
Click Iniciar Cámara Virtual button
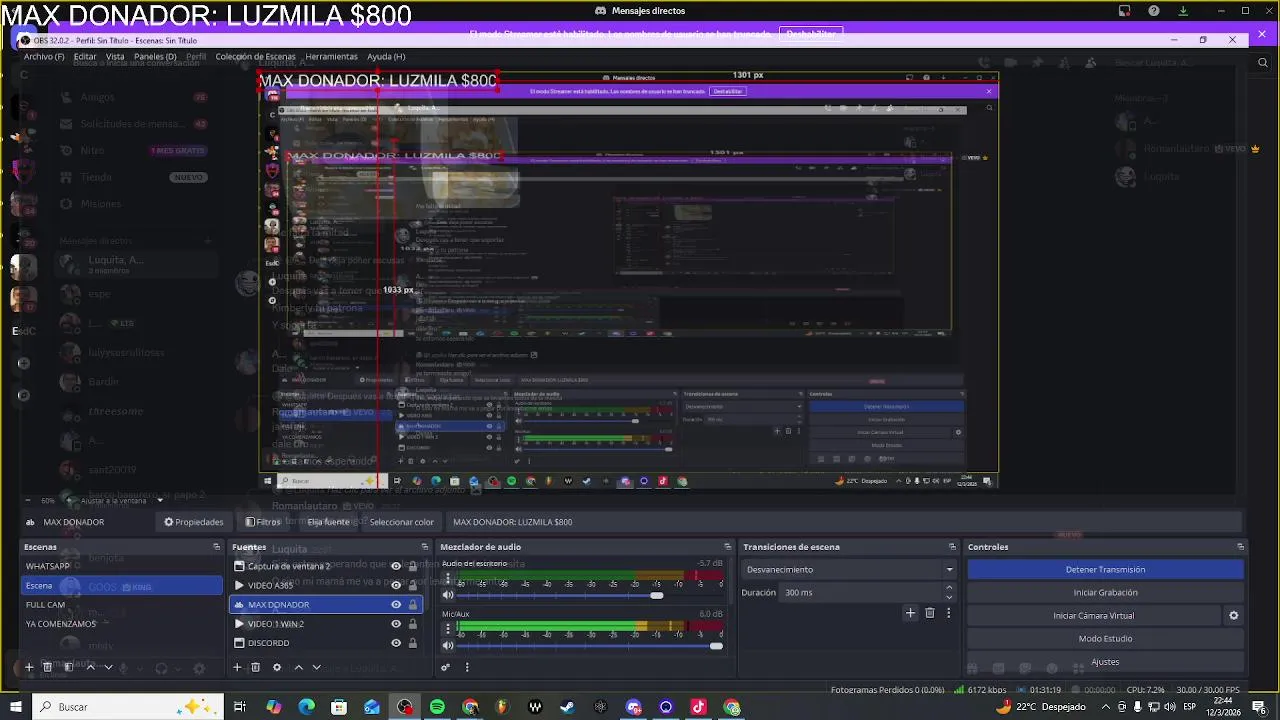point(1093,616)
